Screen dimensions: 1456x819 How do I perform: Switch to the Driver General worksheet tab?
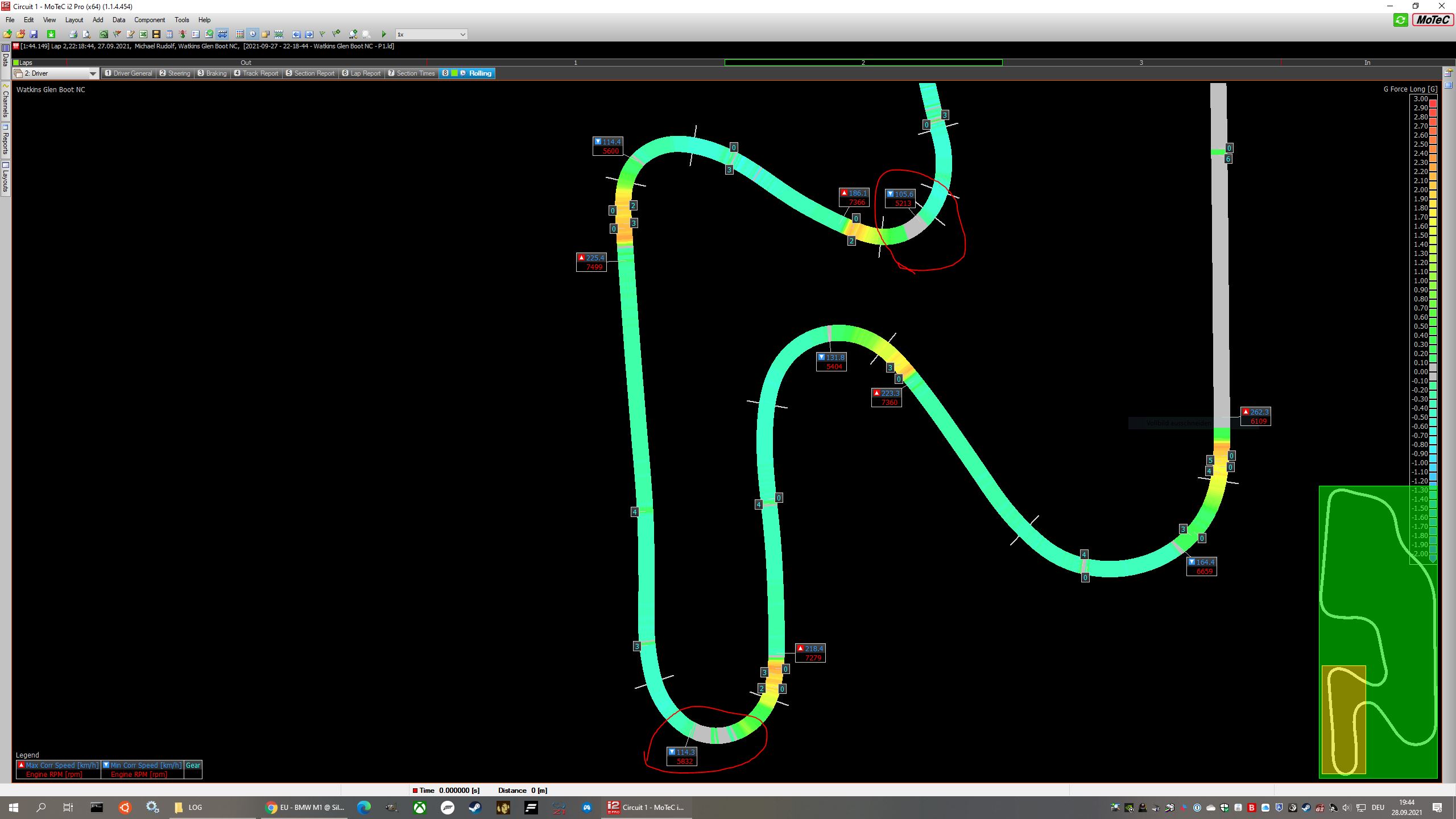[129, 73]
